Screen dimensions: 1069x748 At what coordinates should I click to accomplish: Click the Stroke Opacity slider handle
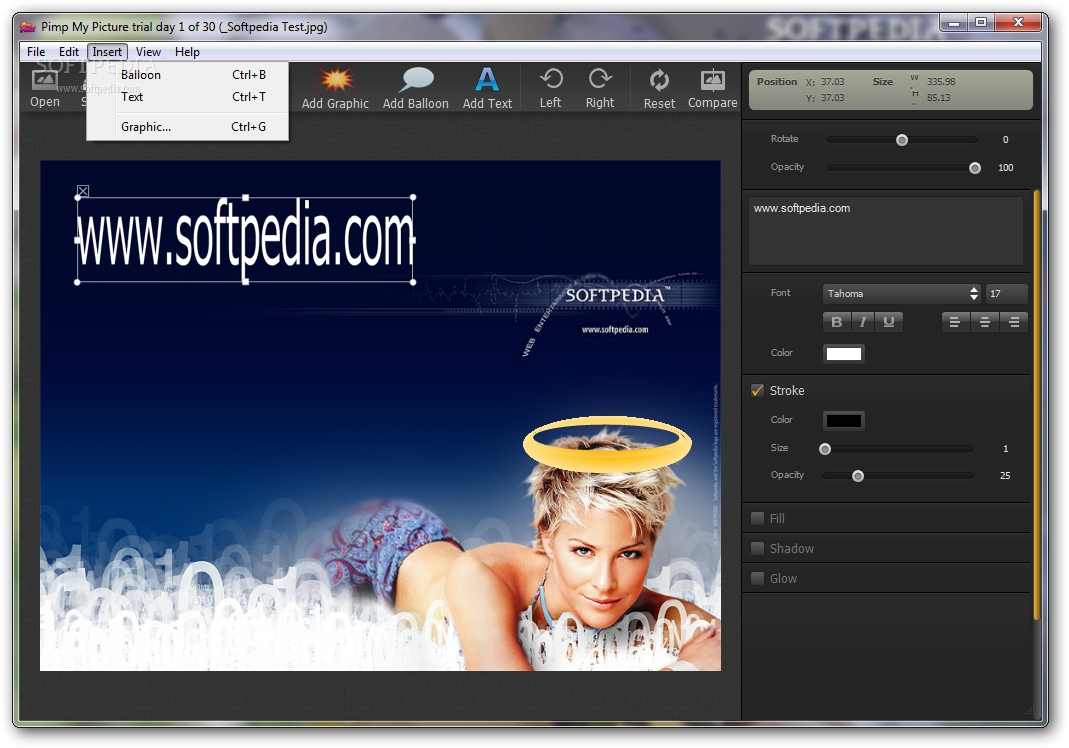pyautogui.click(x=858, y=476)
